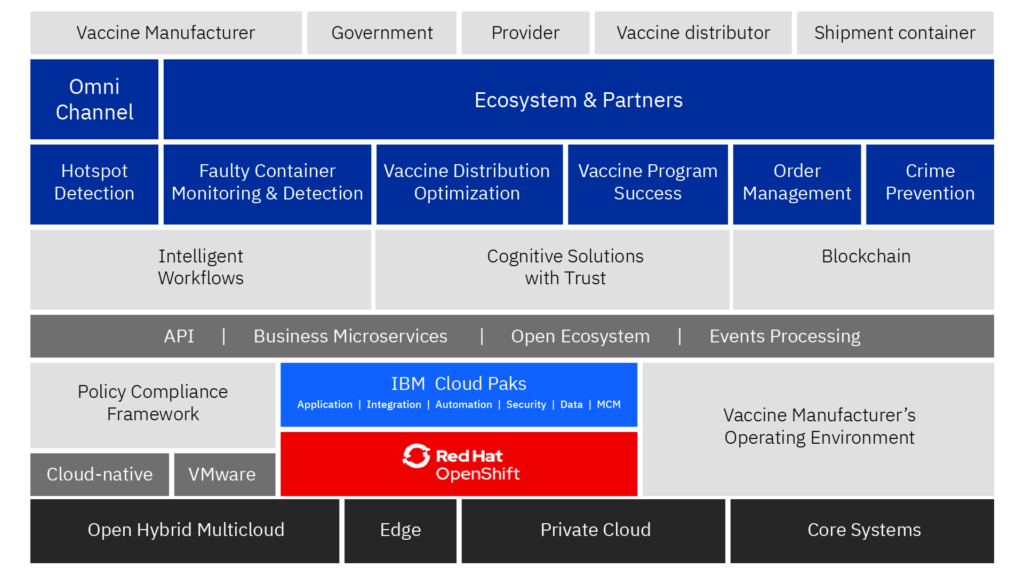Expand the Vaccine Manufacturer's Operating Environment
Image resolution: width=1024 pixels, height=576 pixels.
[x=820, y=428]
